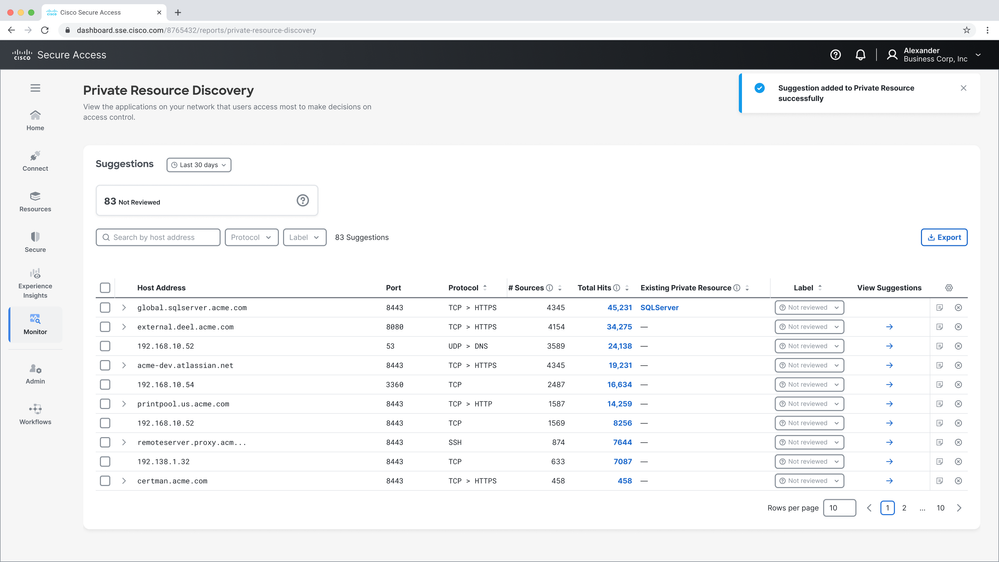This screenshot has height=562, width=999.
Task: Expand the printpool.us.acme.com row
Action: 124,404
